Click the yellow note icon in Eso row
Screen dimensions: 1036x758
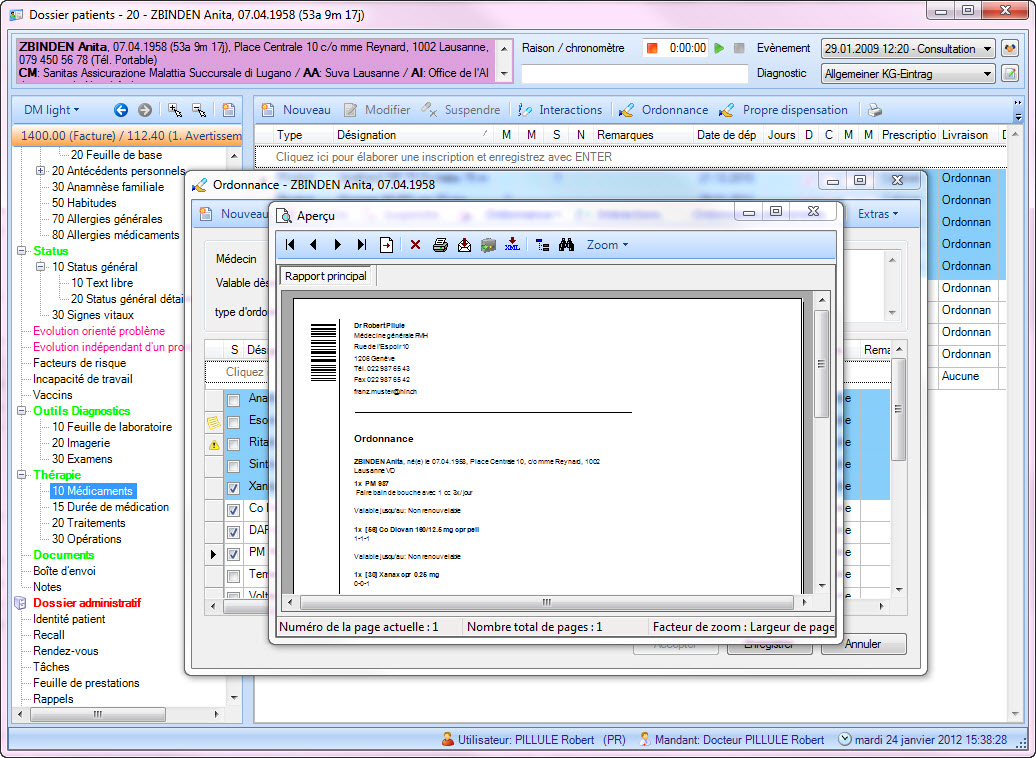[x=213, y=422]
